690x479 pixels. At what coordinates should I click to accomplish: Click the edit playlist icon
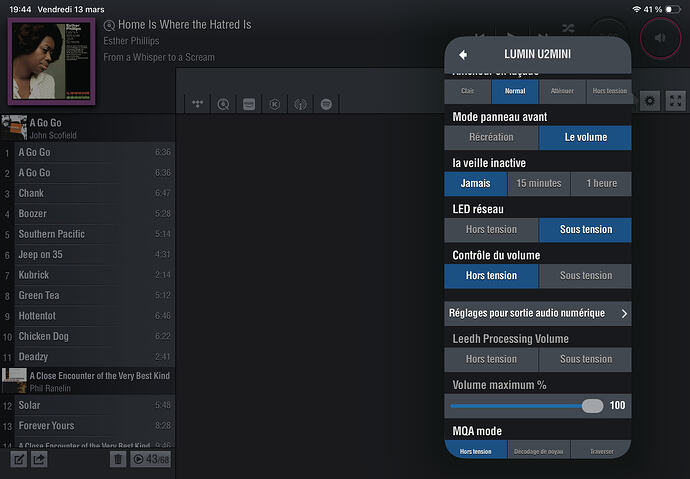click(x=18, y=459)
